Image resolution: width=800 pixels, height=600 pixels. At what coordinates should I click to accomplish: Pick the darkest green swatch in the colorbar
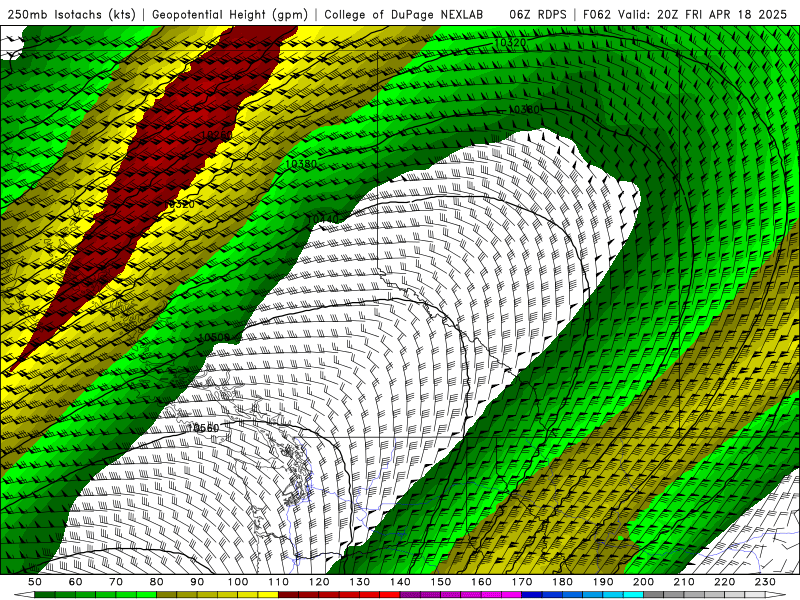pyautogui.click(x=45, y=595)
